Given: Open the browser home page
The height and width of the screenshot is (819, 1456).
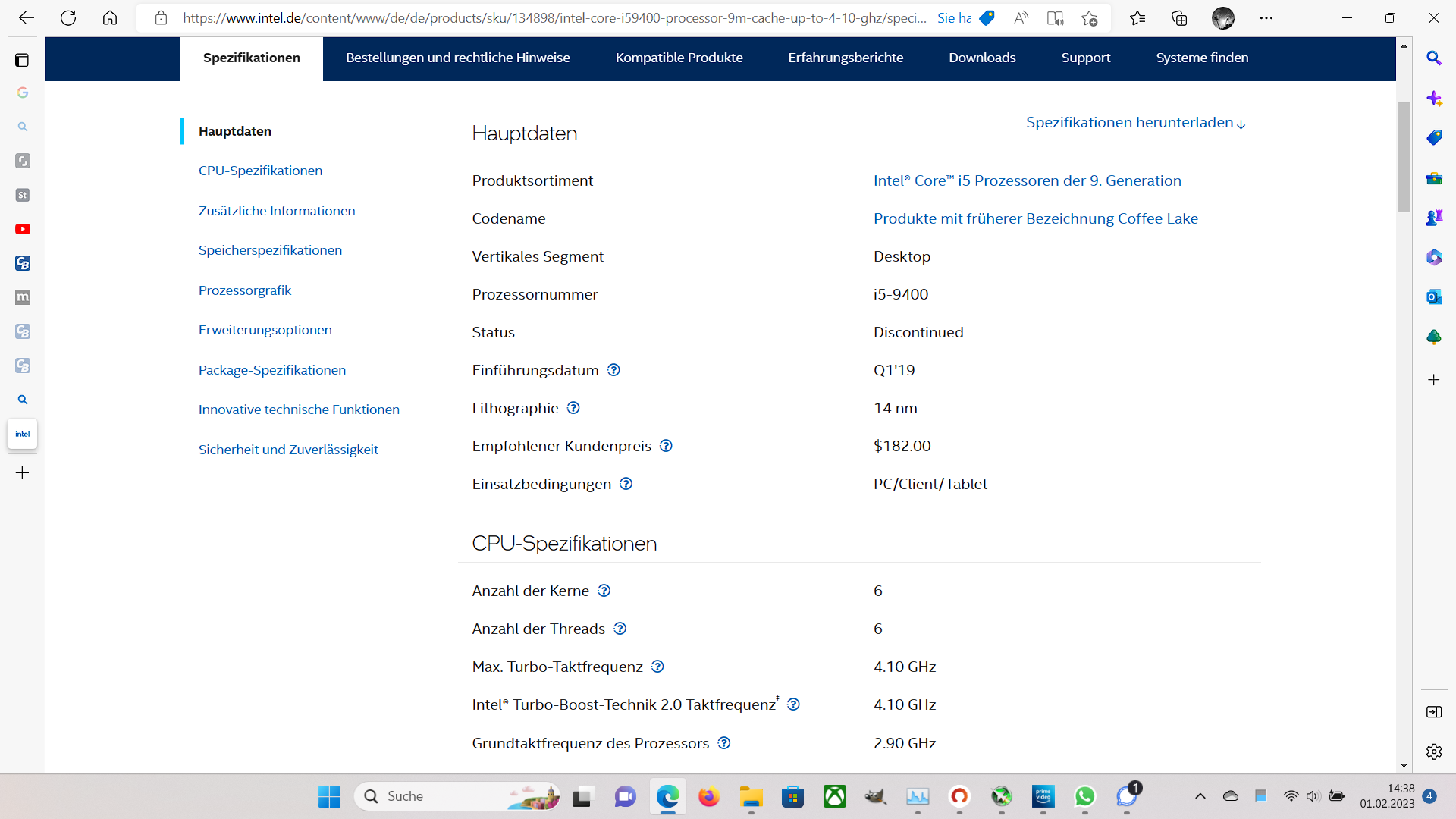Looking at the screenshot, I should point(110,18).
